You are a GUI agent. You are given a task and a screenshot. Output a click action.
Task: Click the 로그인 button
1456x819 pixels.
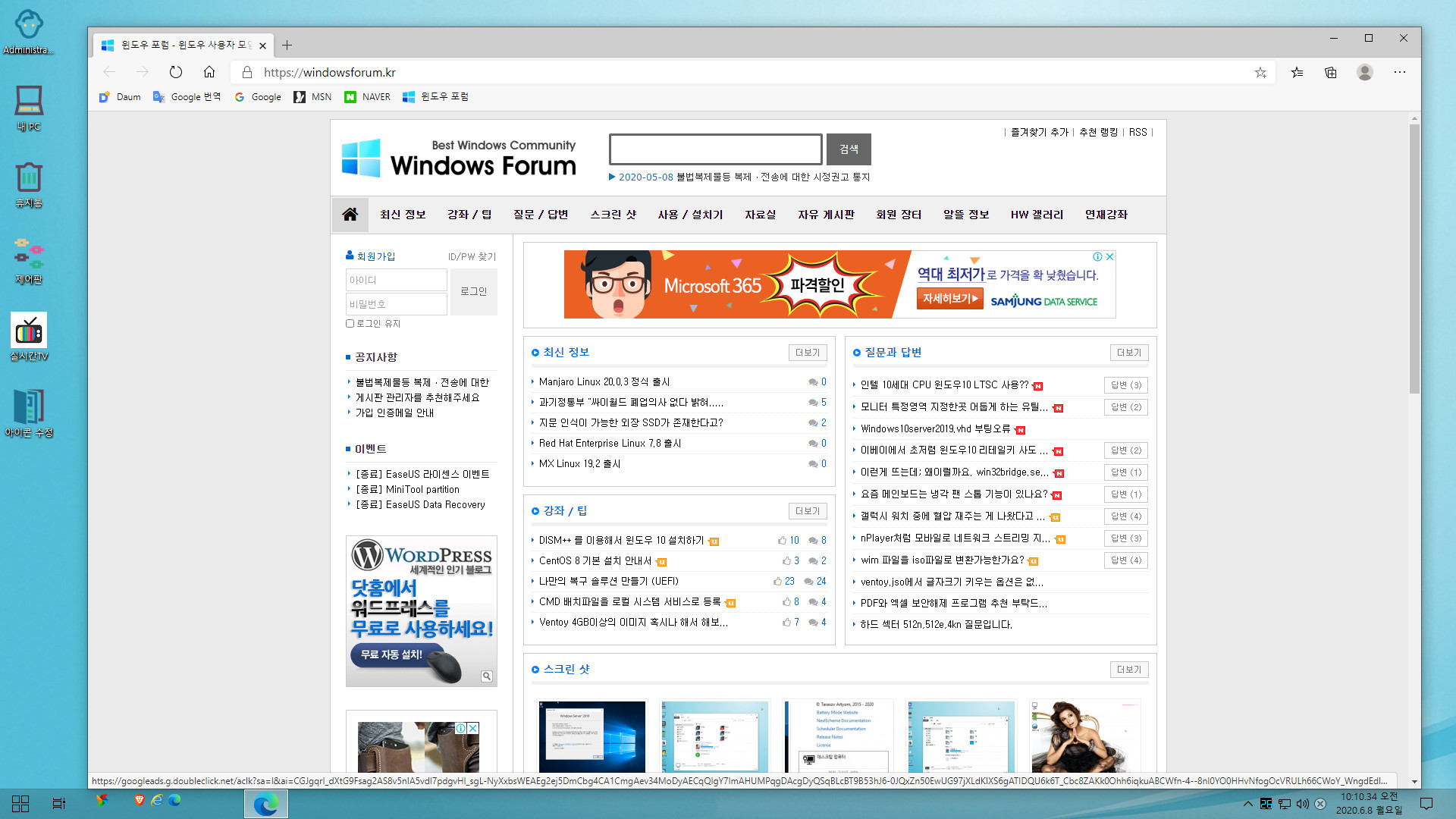tap(472, 291)
